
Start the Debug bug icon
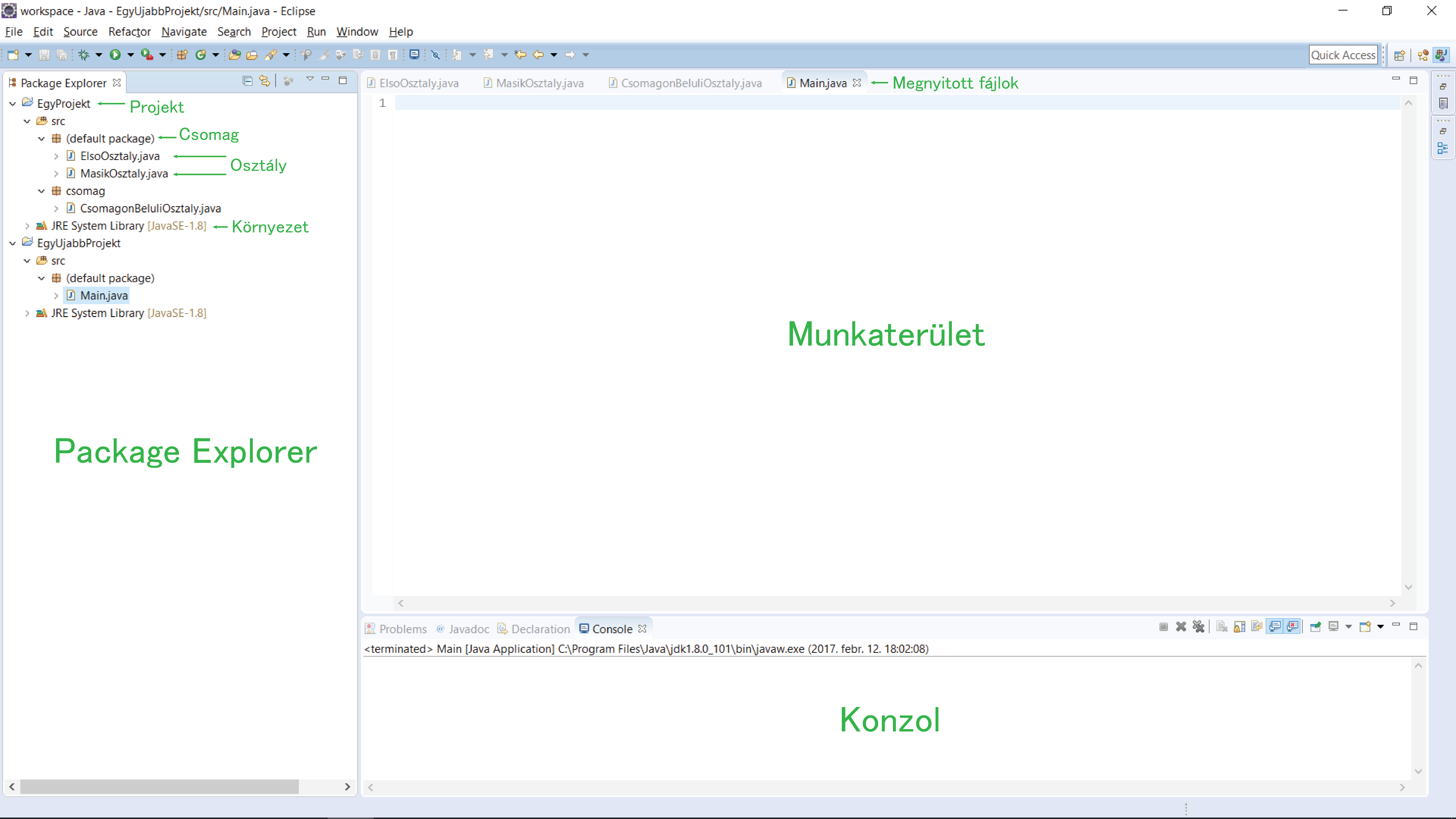(84, 55)
